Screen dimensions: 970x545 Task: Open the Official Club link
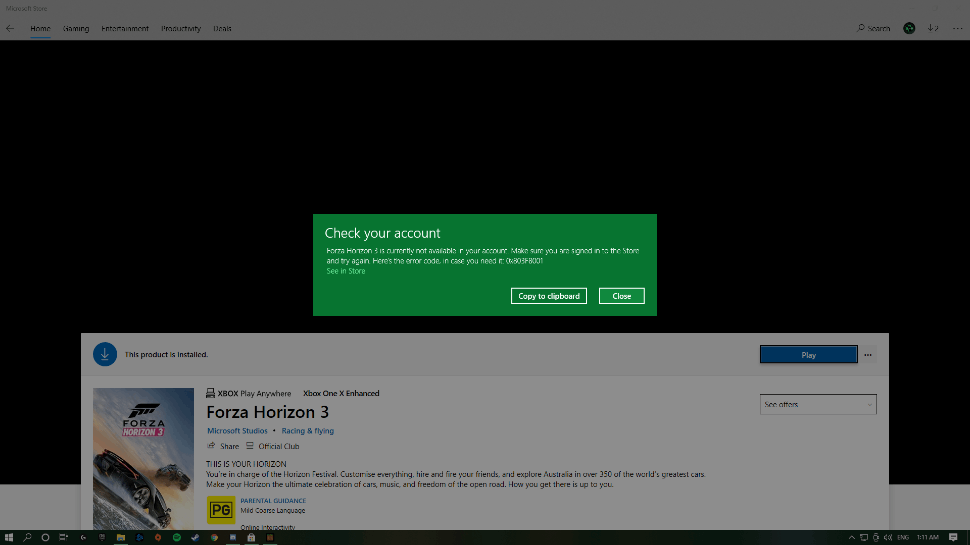click(x=273, y=446)
